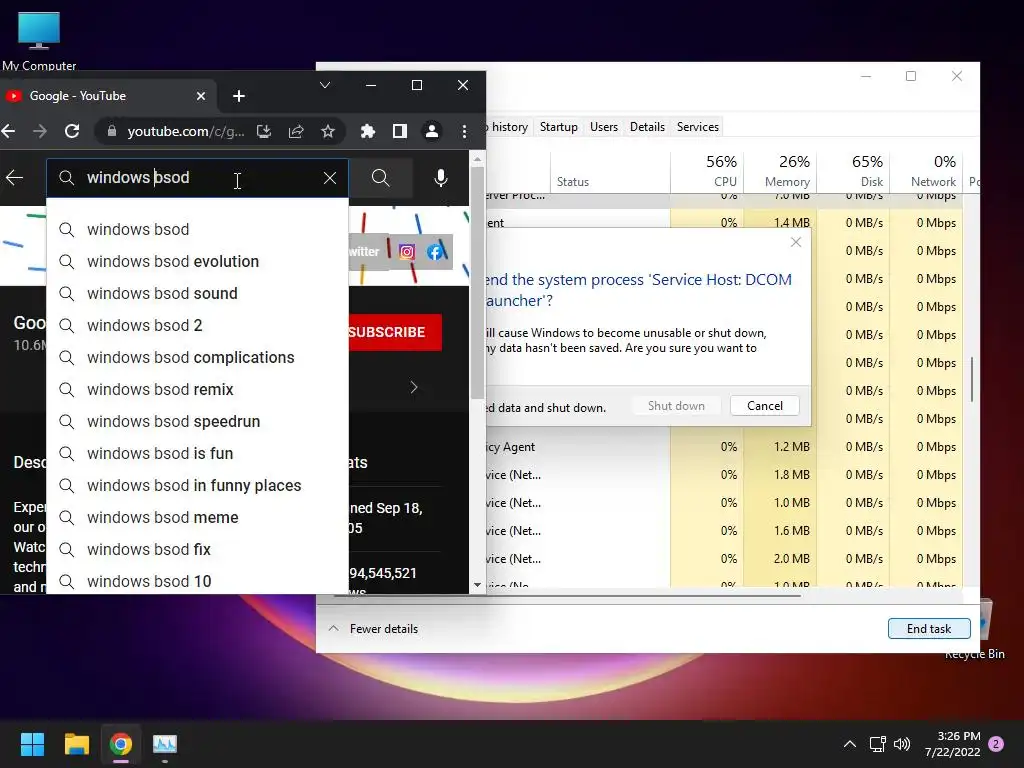Show hidden system tray icons
Screen dimensions: 1024x768
click(850, 744)
